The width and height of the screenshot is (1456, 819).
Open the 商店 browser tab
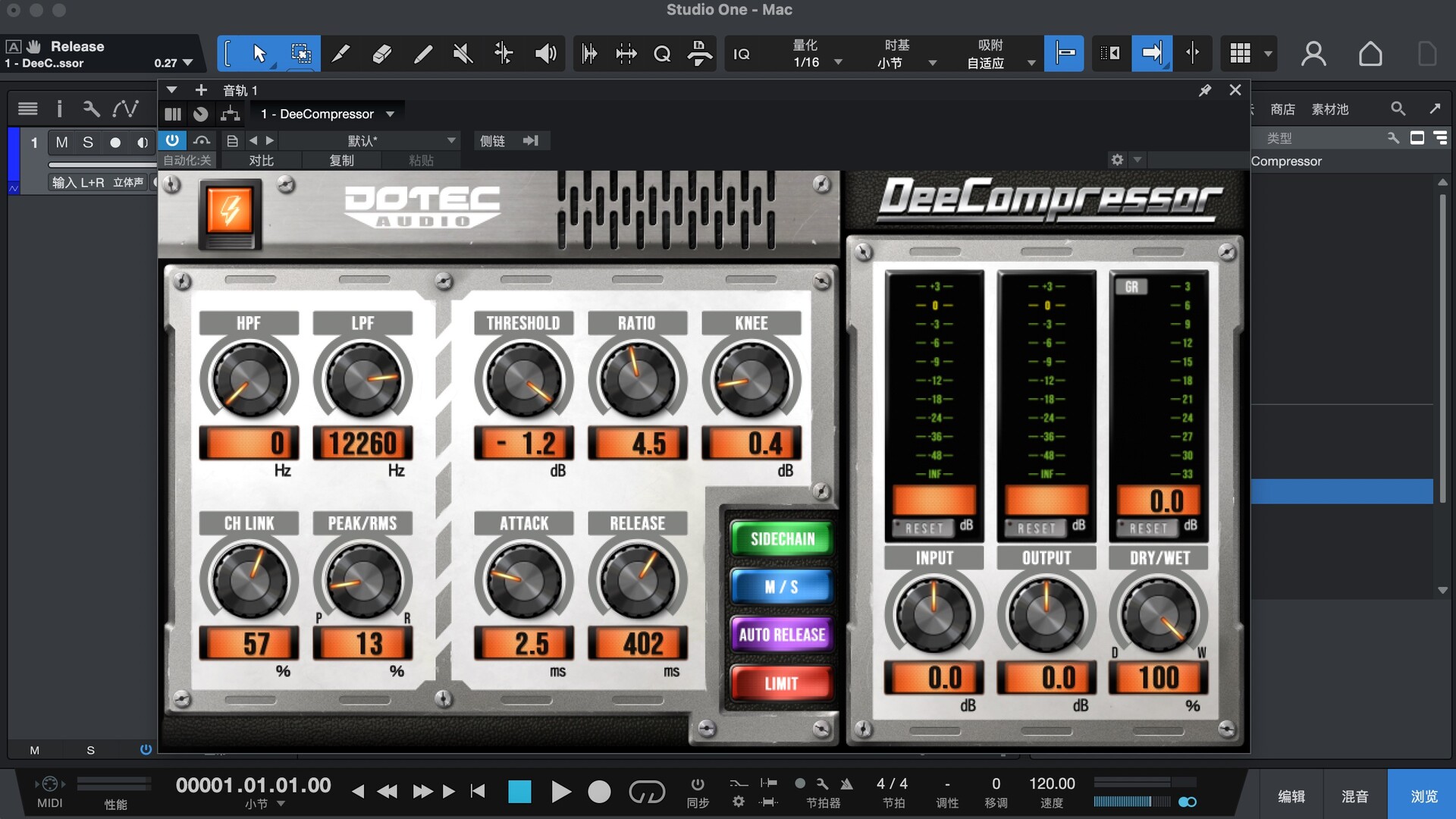click(1282, 109)
